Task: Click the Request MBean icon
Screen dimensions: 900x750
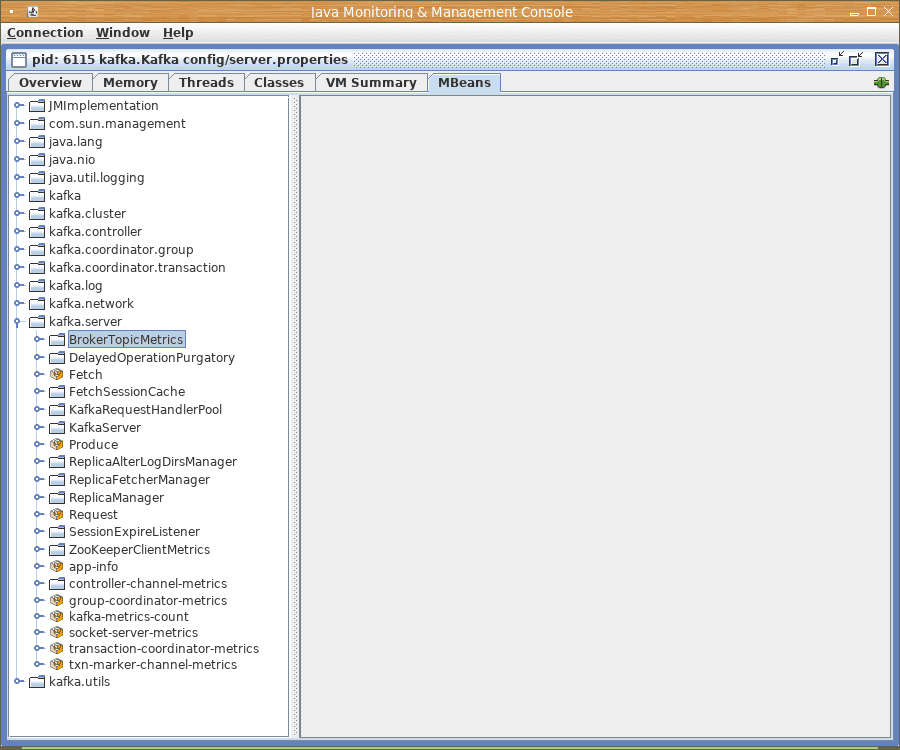Action: point(56,514)
